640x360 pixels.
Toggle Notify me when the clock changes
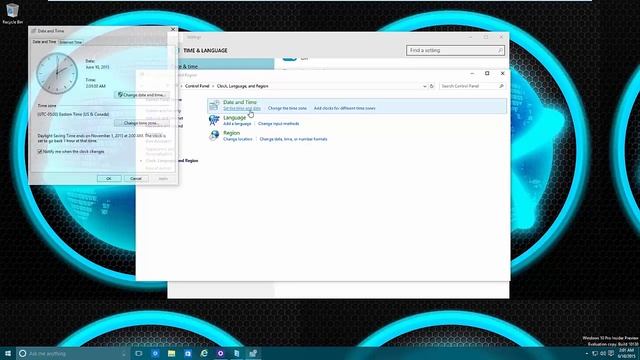pyautogui.click(x=40, y=151)
